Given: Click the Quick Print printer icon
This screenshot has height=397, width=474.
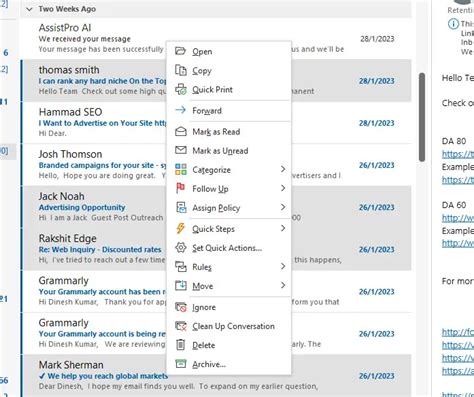Looking at the screenshot, I should pyautogui.click(x=180, y=89).
